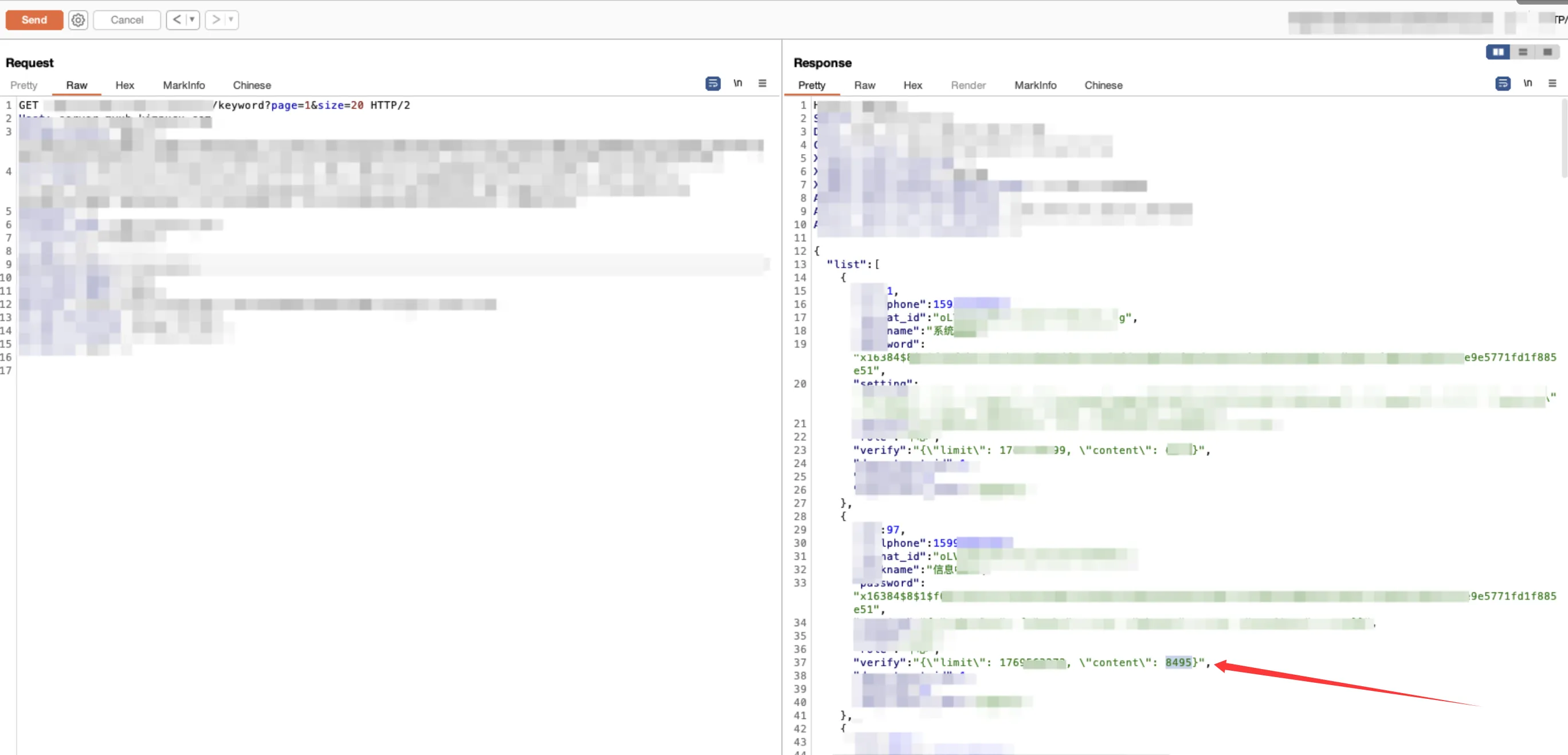
Task: Open the Response Raw tab
Action: [x=864, y=85]
